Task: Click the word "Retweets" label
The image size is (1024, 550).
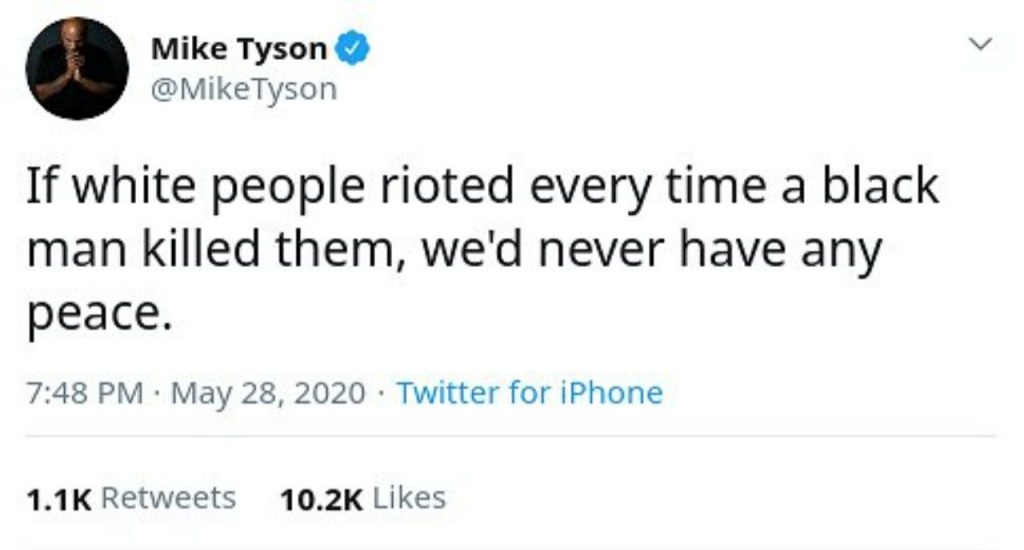Action: pyautogui.click(x=169, y=498)
